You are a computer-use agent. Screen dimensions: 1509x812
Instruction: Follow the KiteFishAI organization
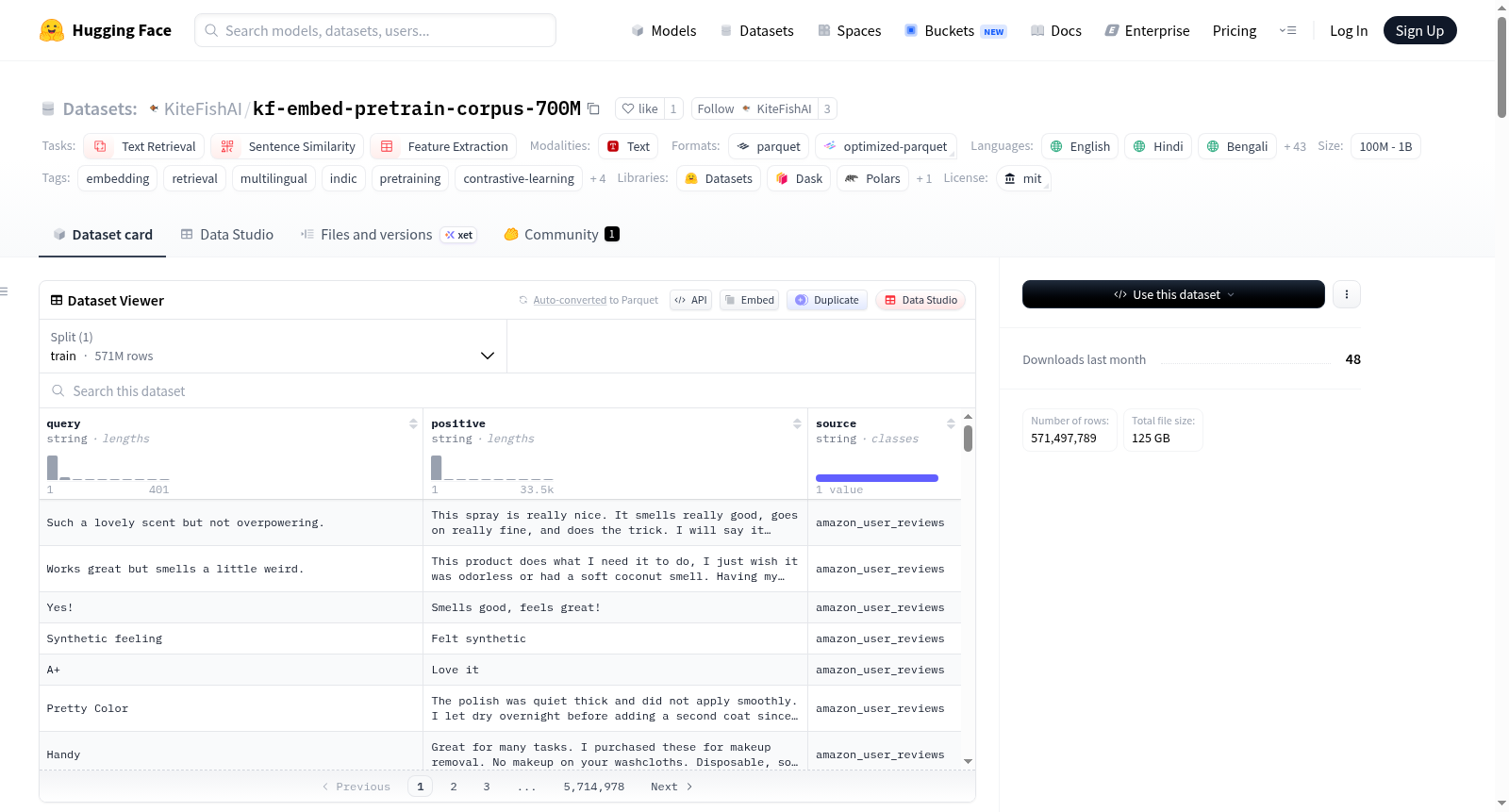pos(754,108)
